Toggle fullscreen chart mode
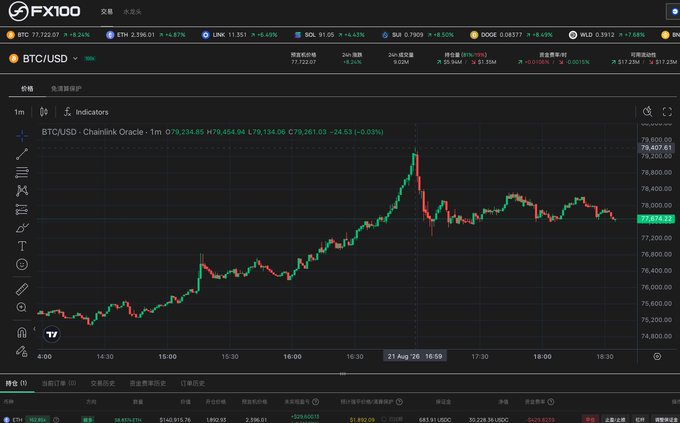Image resolution: width=680 pixels, height=423 pixels. [667, 112]
